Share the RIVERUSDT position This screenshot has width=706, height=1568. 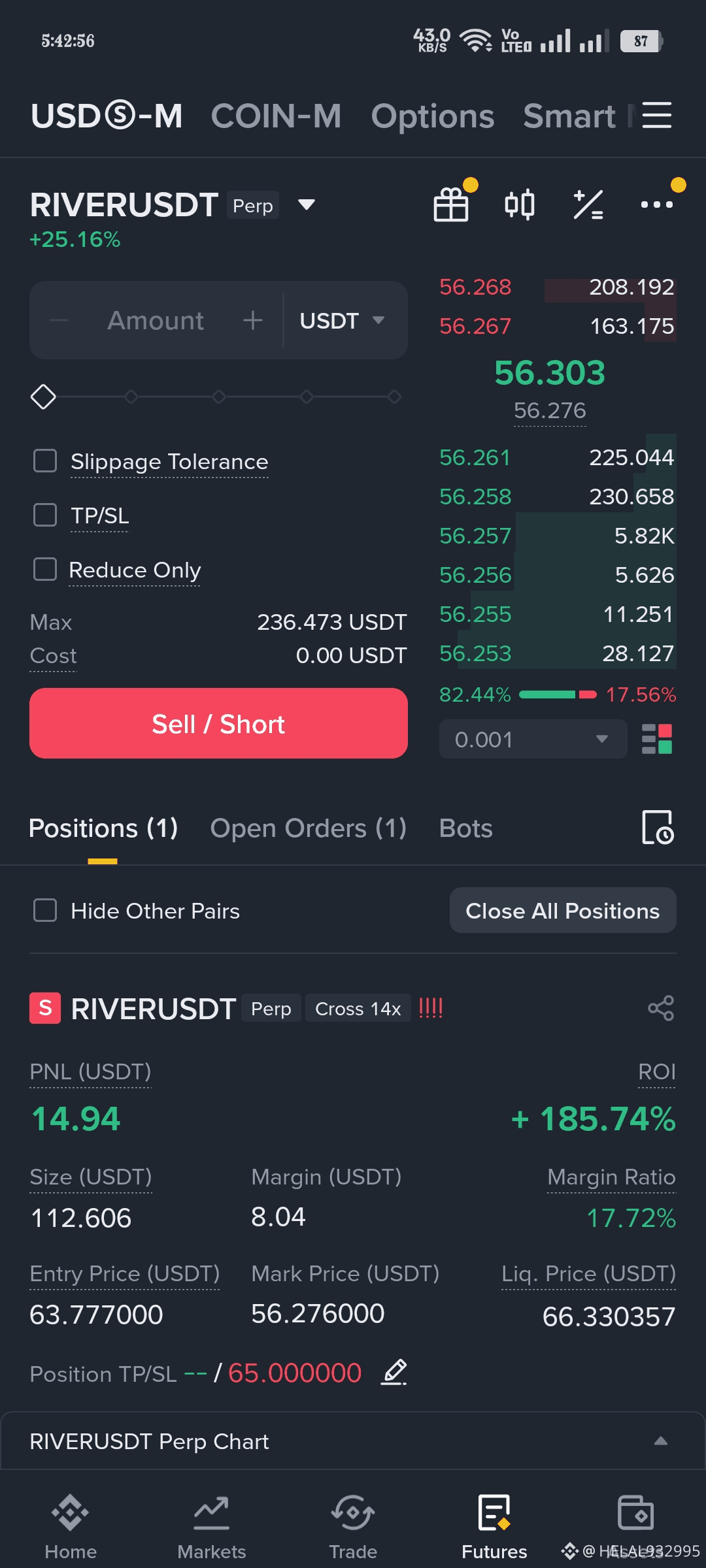point(661,1008)
